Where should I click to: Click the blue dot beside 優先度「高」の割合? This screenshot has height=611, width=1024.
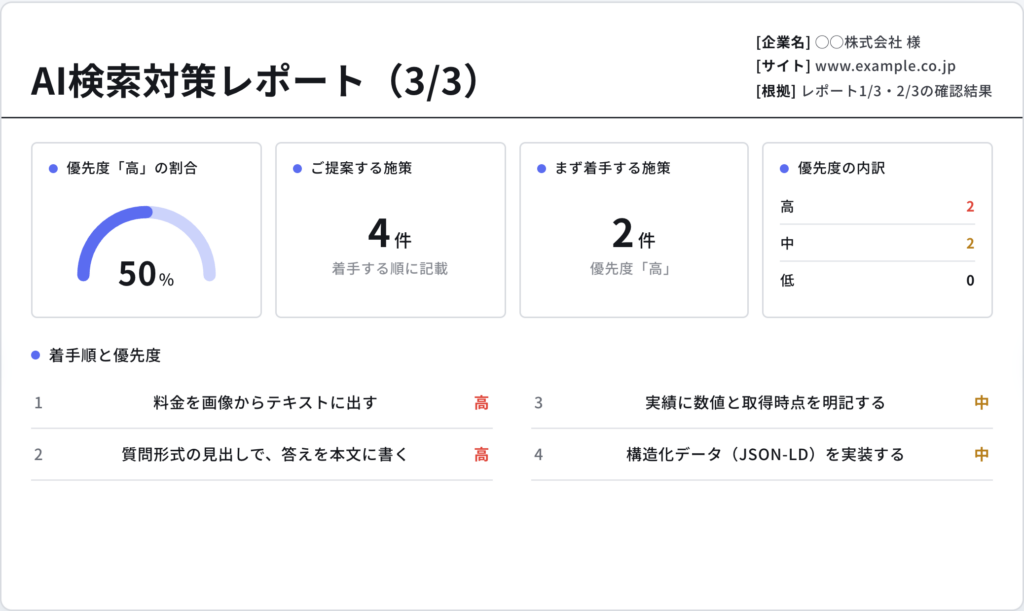click(54, 168)
